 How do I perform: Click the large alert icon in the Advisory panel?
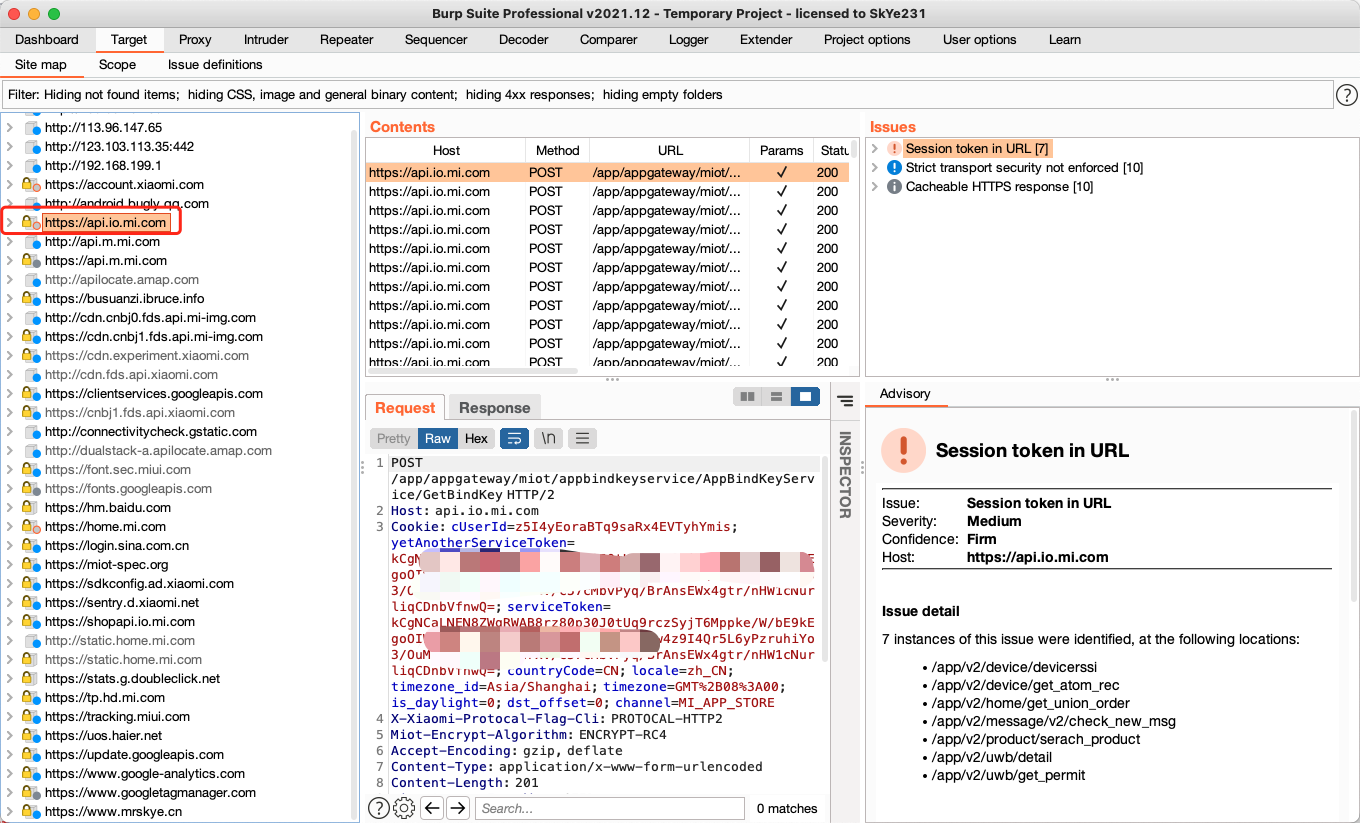[x=903, y=450]
